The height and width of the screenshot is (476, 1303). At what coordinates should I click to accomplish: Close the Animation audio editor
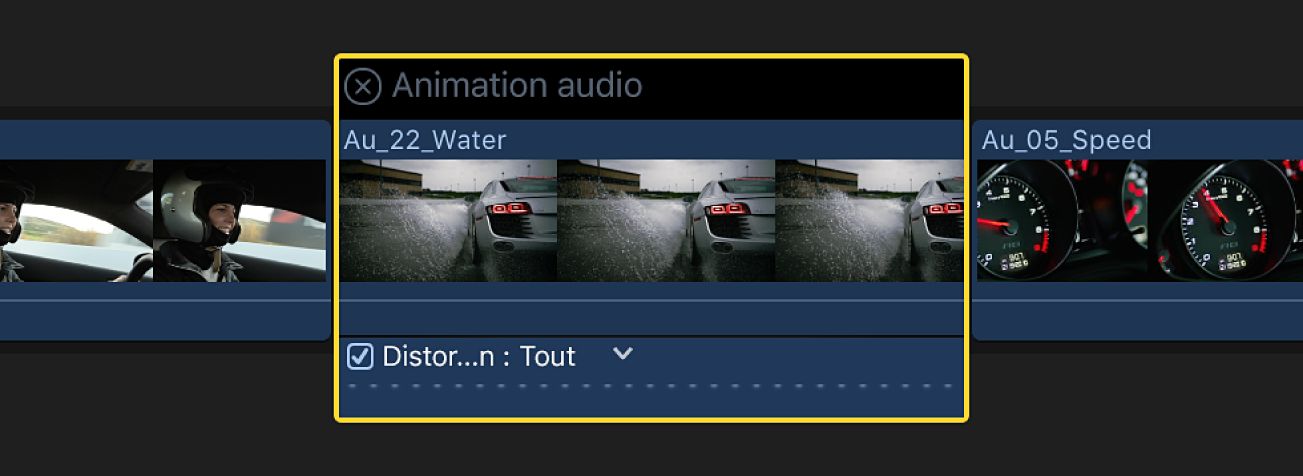(363, 87)
